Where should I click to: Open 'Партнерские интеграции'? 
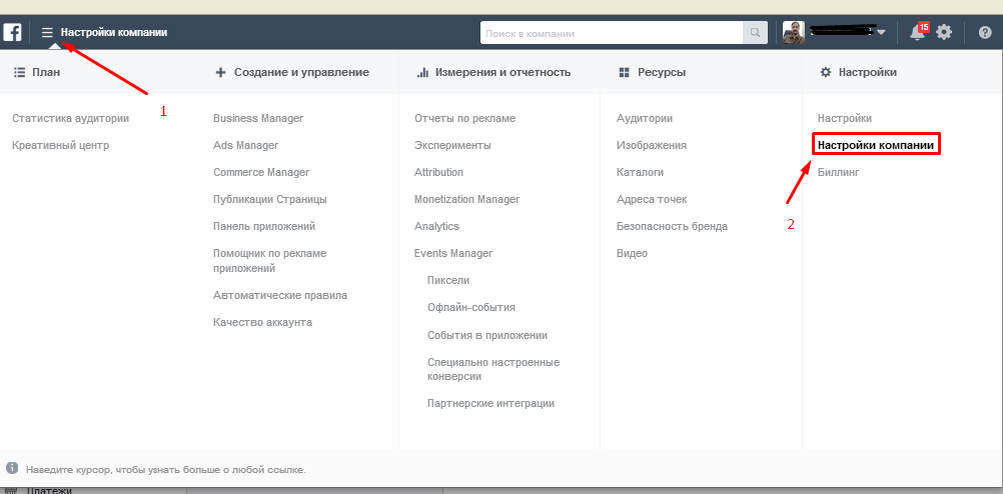coord(491,403)
